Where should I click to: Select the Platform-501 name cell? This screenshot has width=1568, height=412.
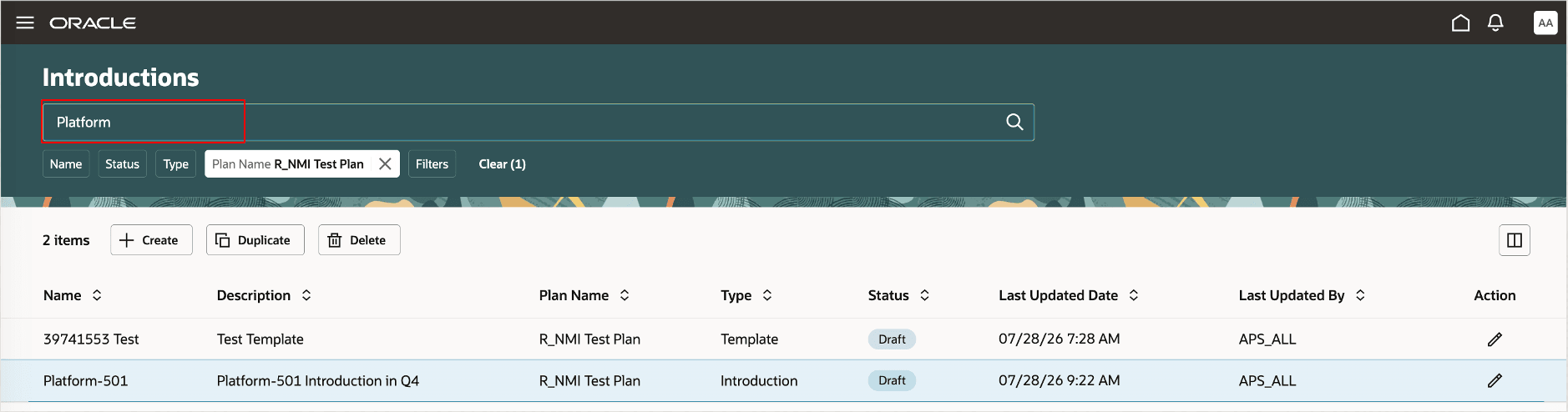tap(85, 381)
